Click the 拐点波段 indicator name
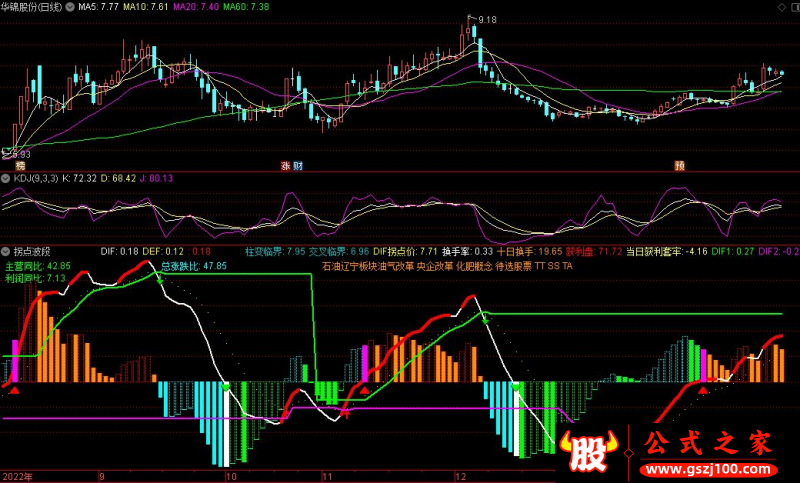 (x=32, y=251)
